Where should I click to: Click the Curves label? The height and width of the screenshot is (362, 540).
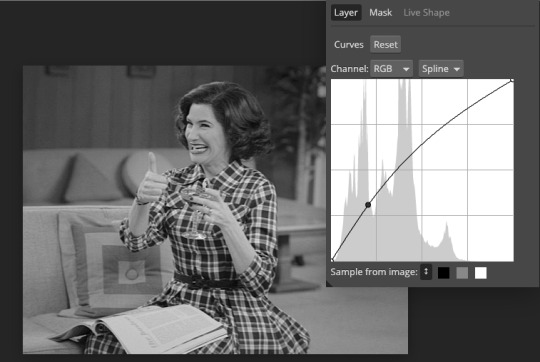click(349, 45)
